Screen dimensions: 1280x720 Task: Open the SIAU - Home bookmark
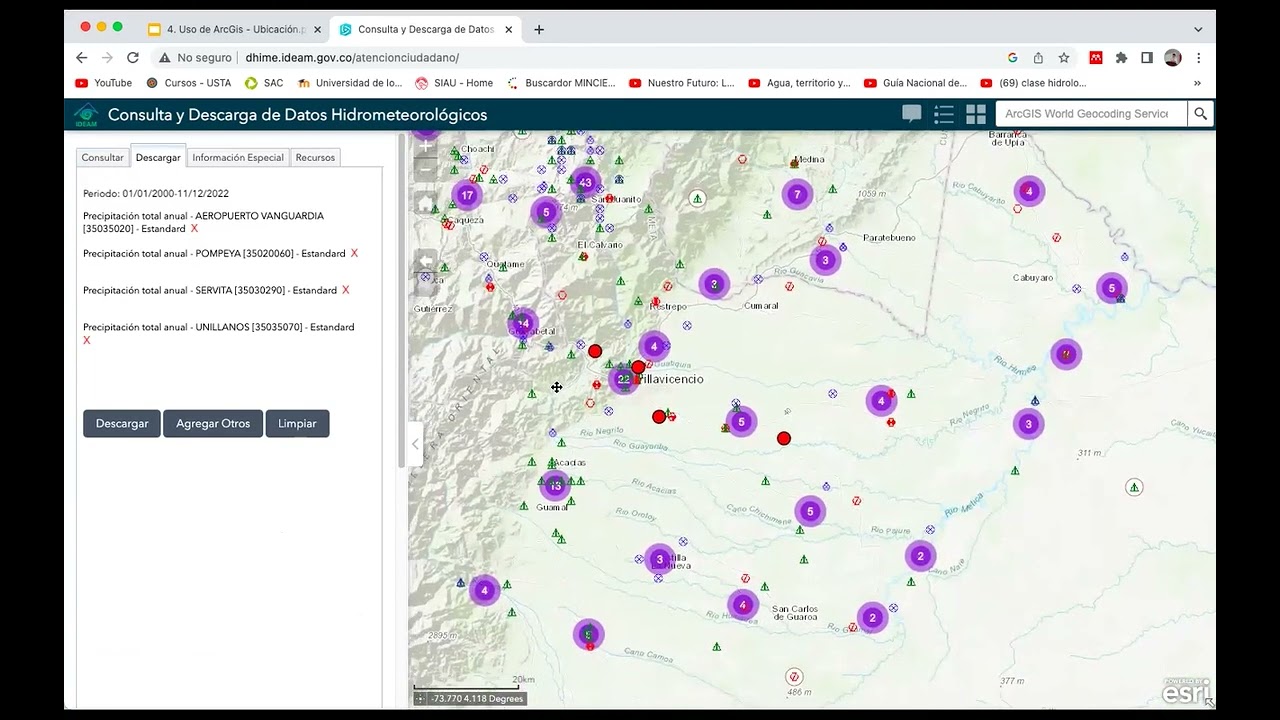point(454,83)
